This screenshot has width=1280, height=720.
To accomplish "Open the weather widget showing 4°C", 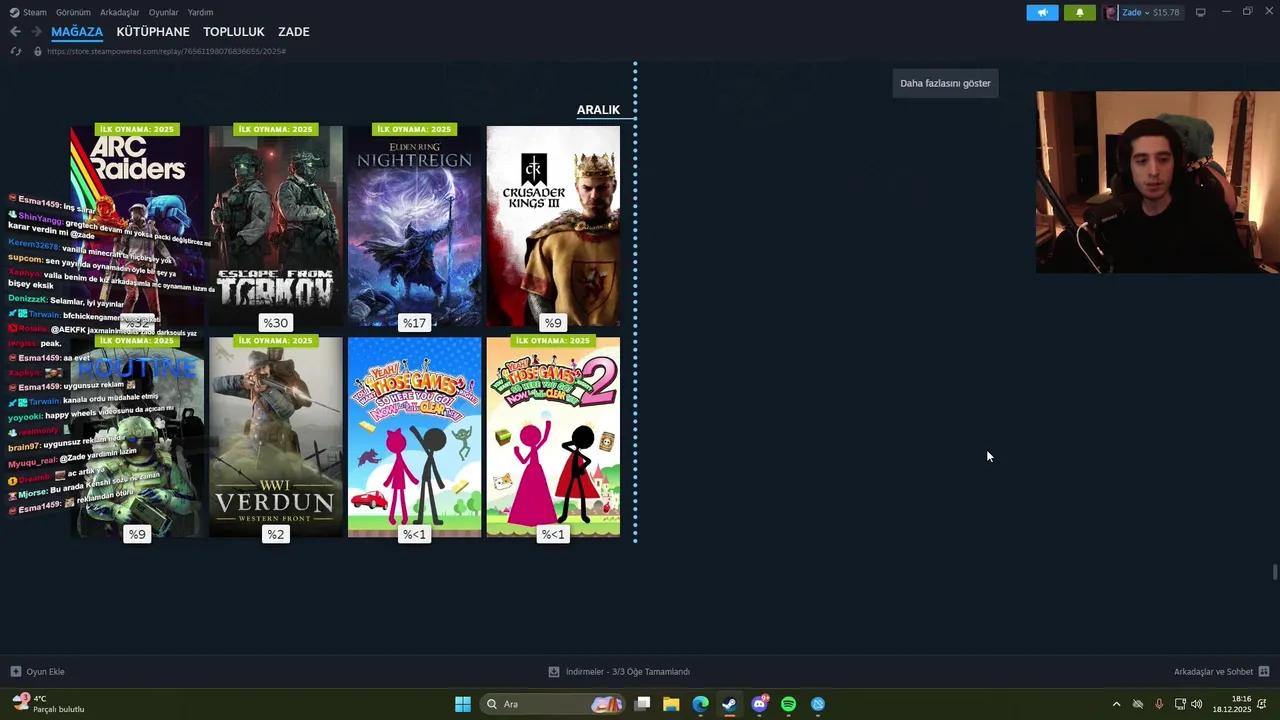I will click(x=48, y=704).
